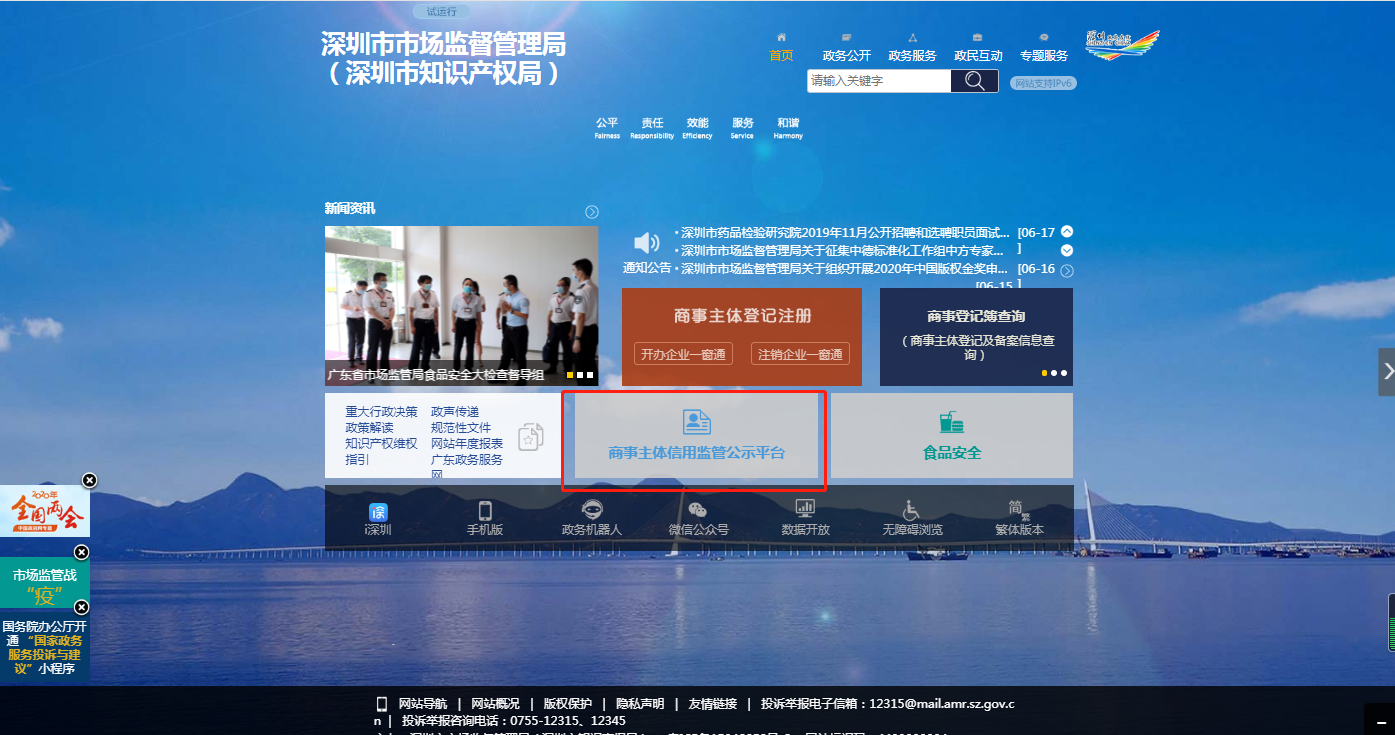
Task: Click the Shenzhen rainbow logo
Action: coord(1122,45)
